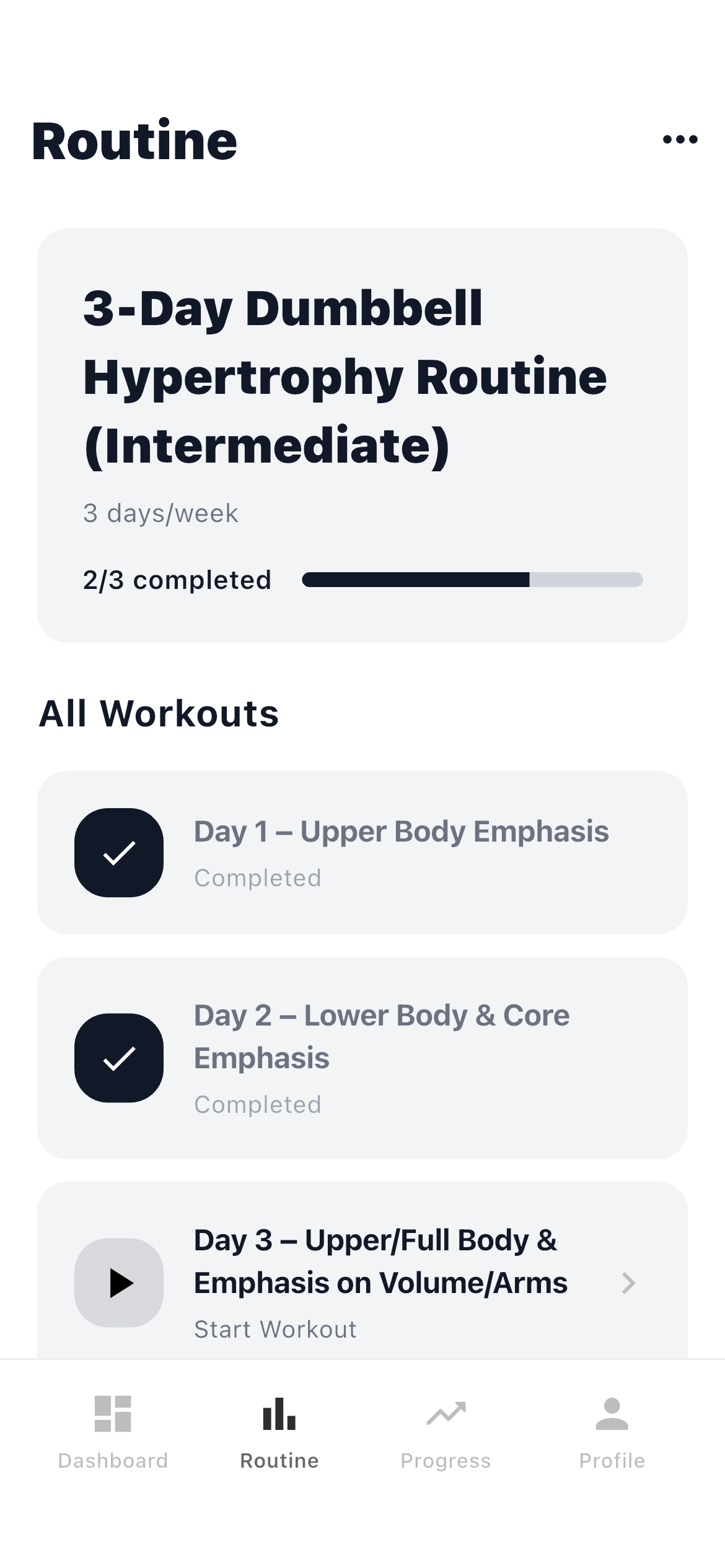Tap the Routine bar chart icon

click(x=279, y=1414)
